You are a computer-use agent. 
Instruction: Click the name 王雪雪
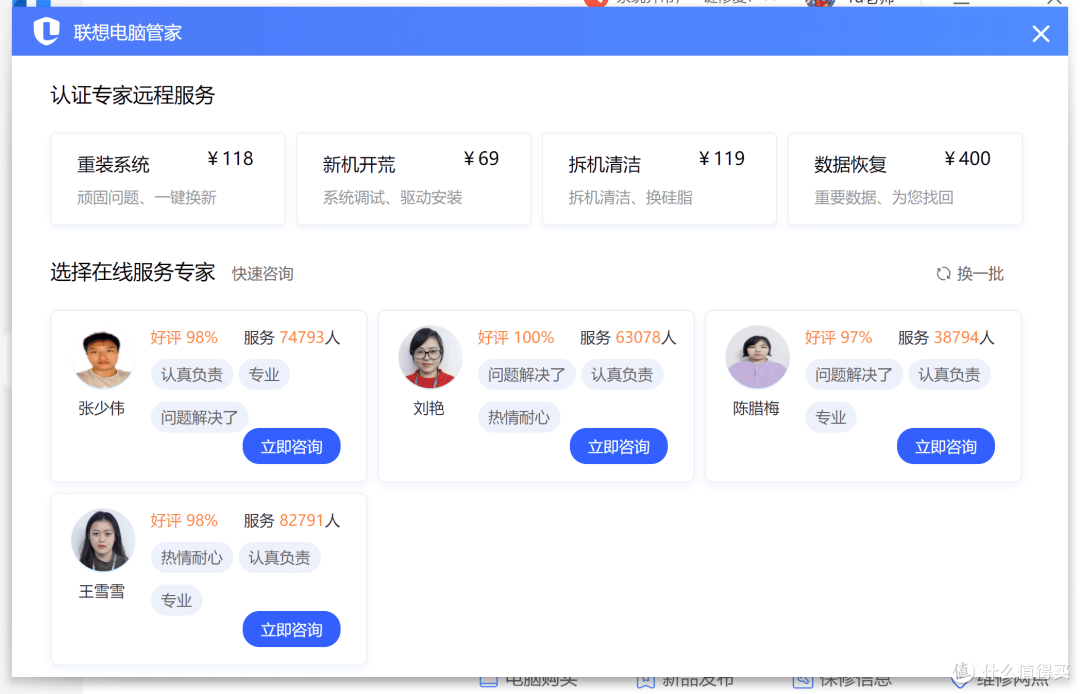click(101, 591)
